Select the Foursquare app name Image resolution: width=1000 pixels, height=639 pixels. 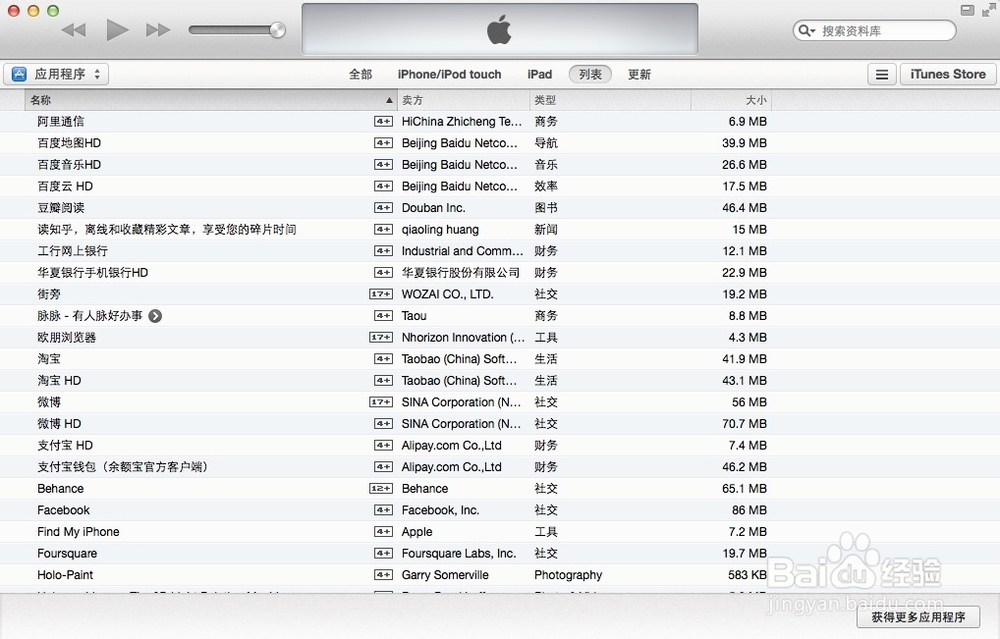point(67,554)
